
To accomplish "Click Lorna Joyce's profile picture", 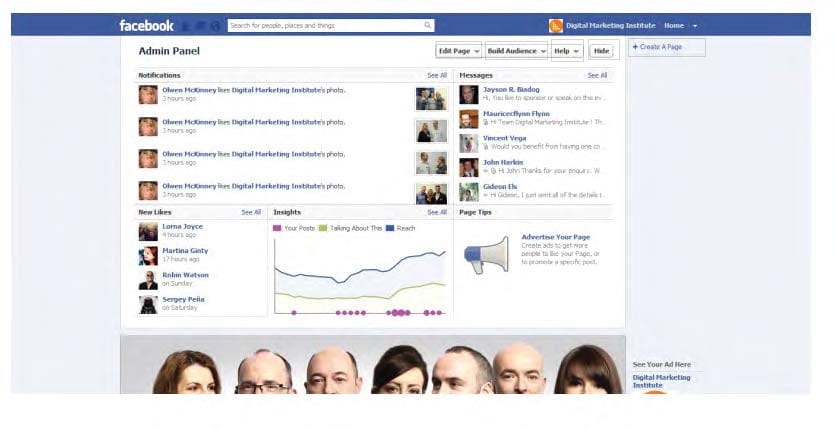I will (148, 232).
